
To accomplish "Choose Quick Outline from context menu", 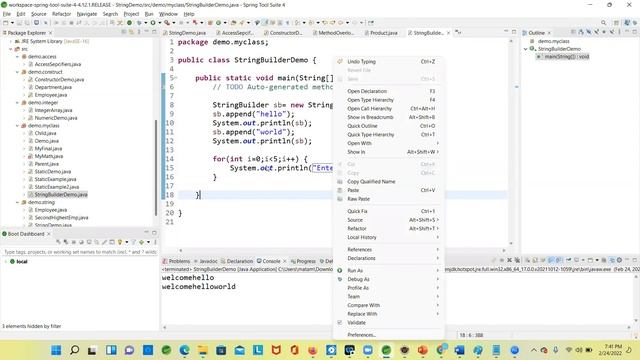I will point(388,126).
